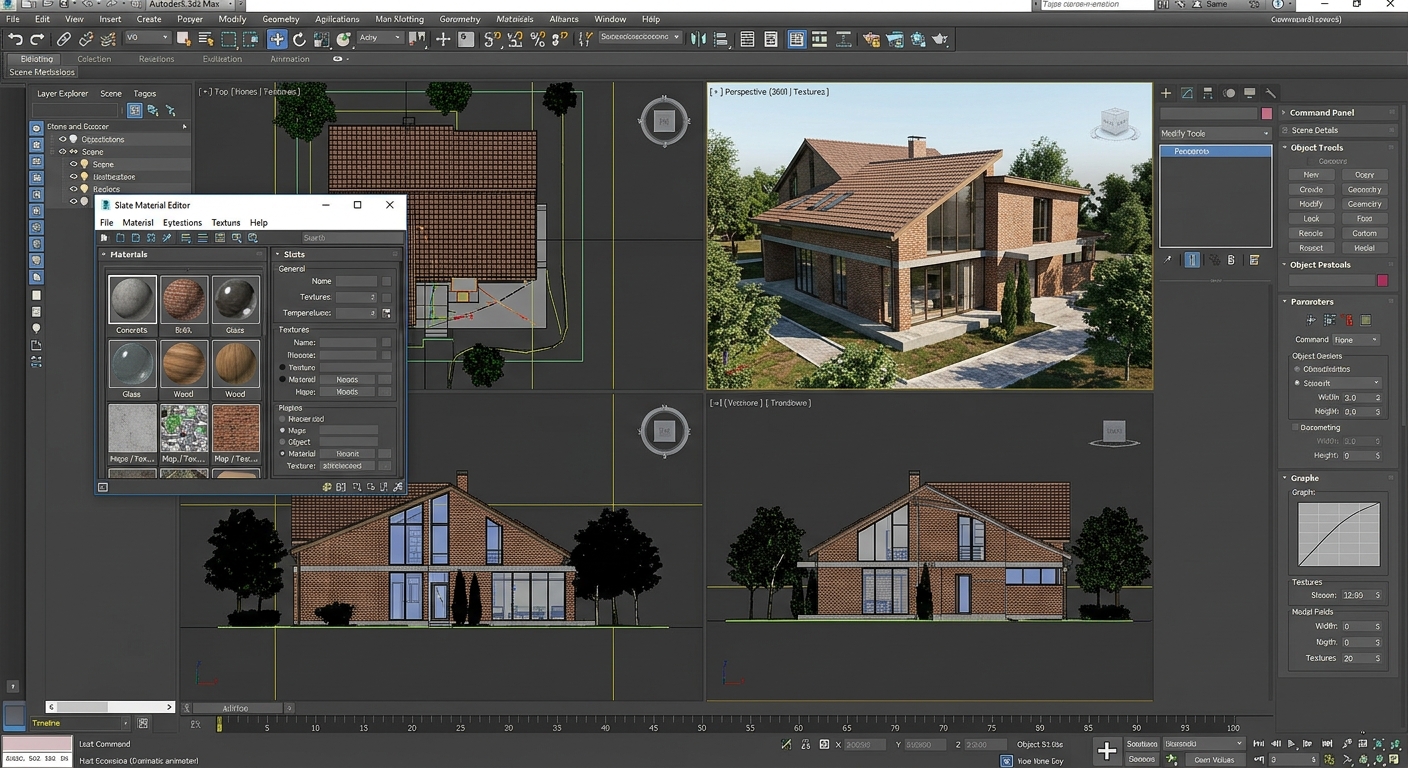Switch to the Scene tab in Layer Explorer

click(x=110, y=93)
